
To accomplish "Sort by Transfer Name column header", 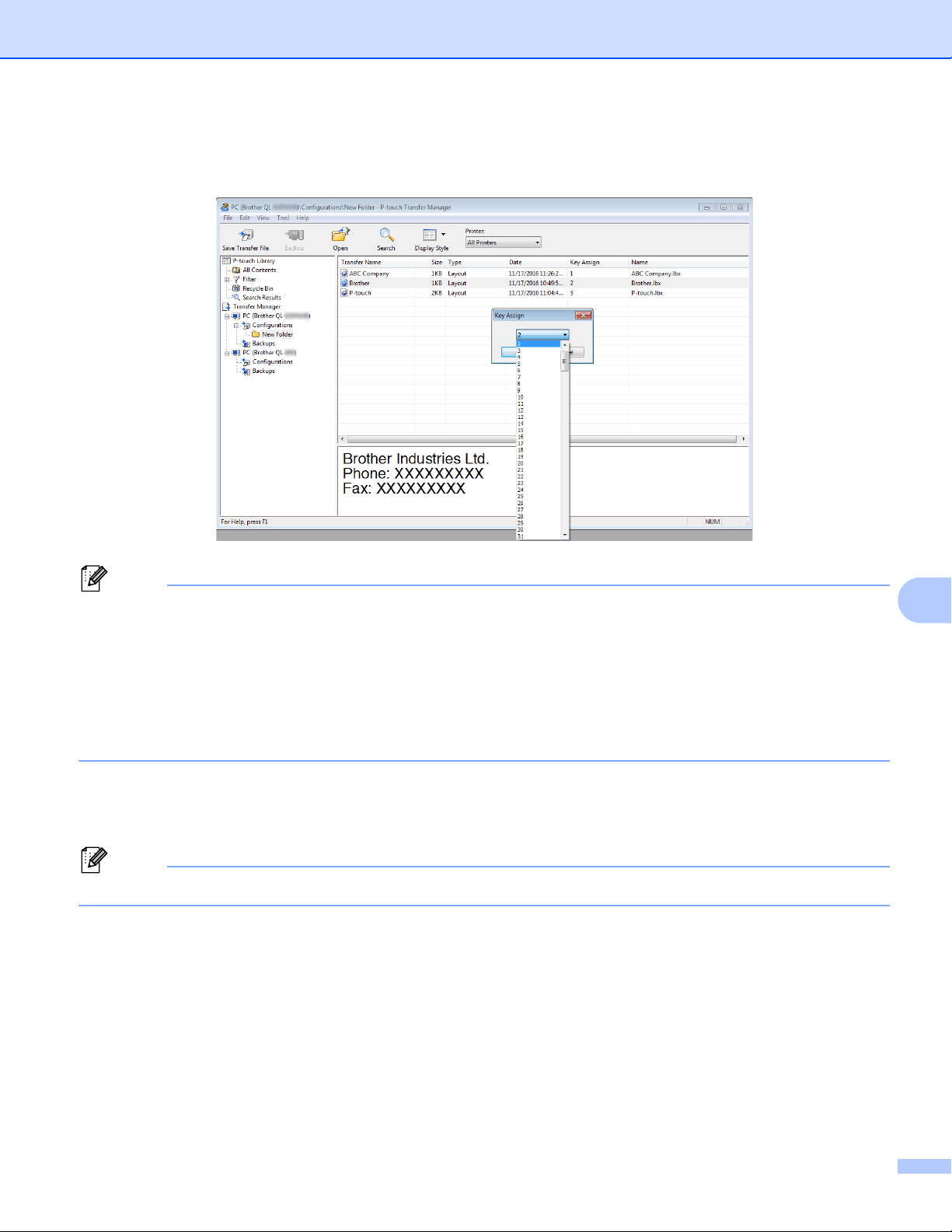I will tap(376, 263).
